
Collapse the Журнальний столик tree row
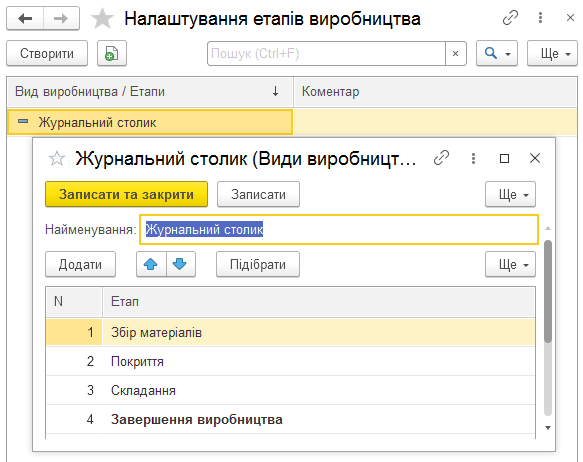point(23,122)
